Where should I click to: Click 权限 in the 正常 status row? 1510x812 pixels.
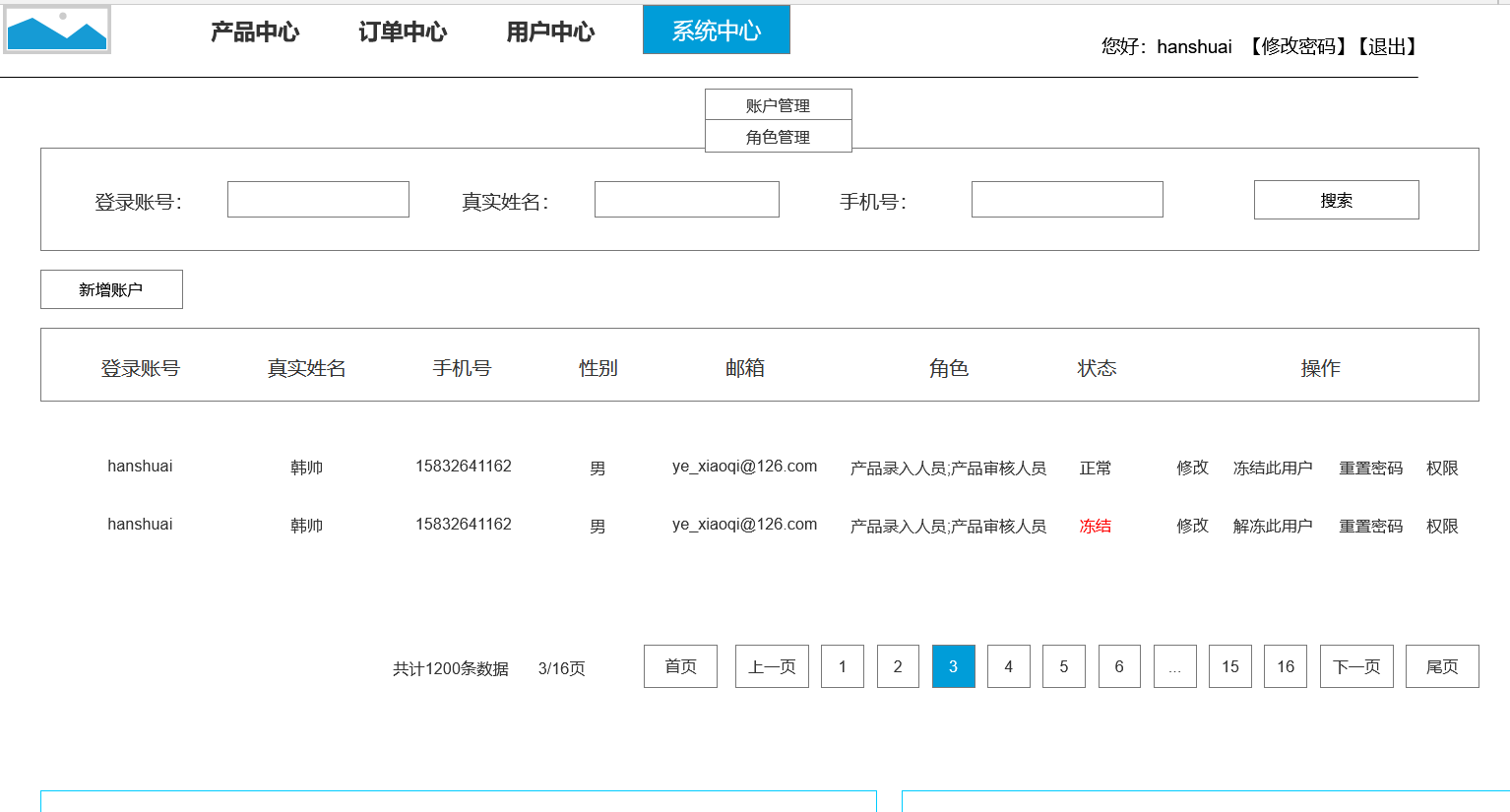coord(1442,468)
